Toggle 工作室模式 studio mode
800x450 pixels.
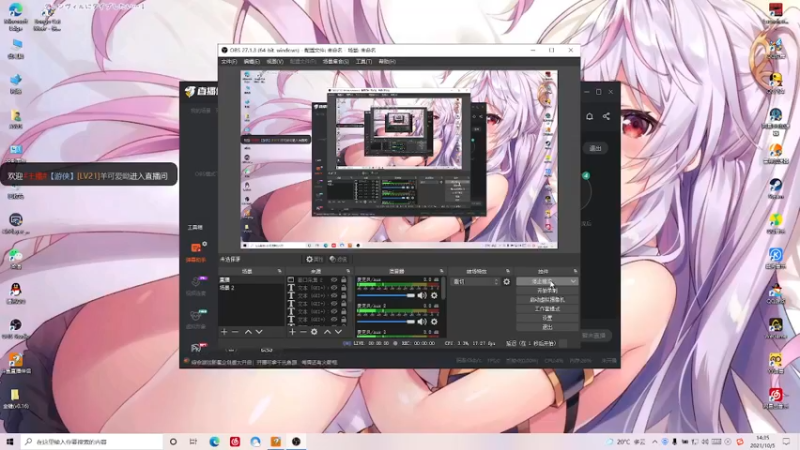(547, 309)
